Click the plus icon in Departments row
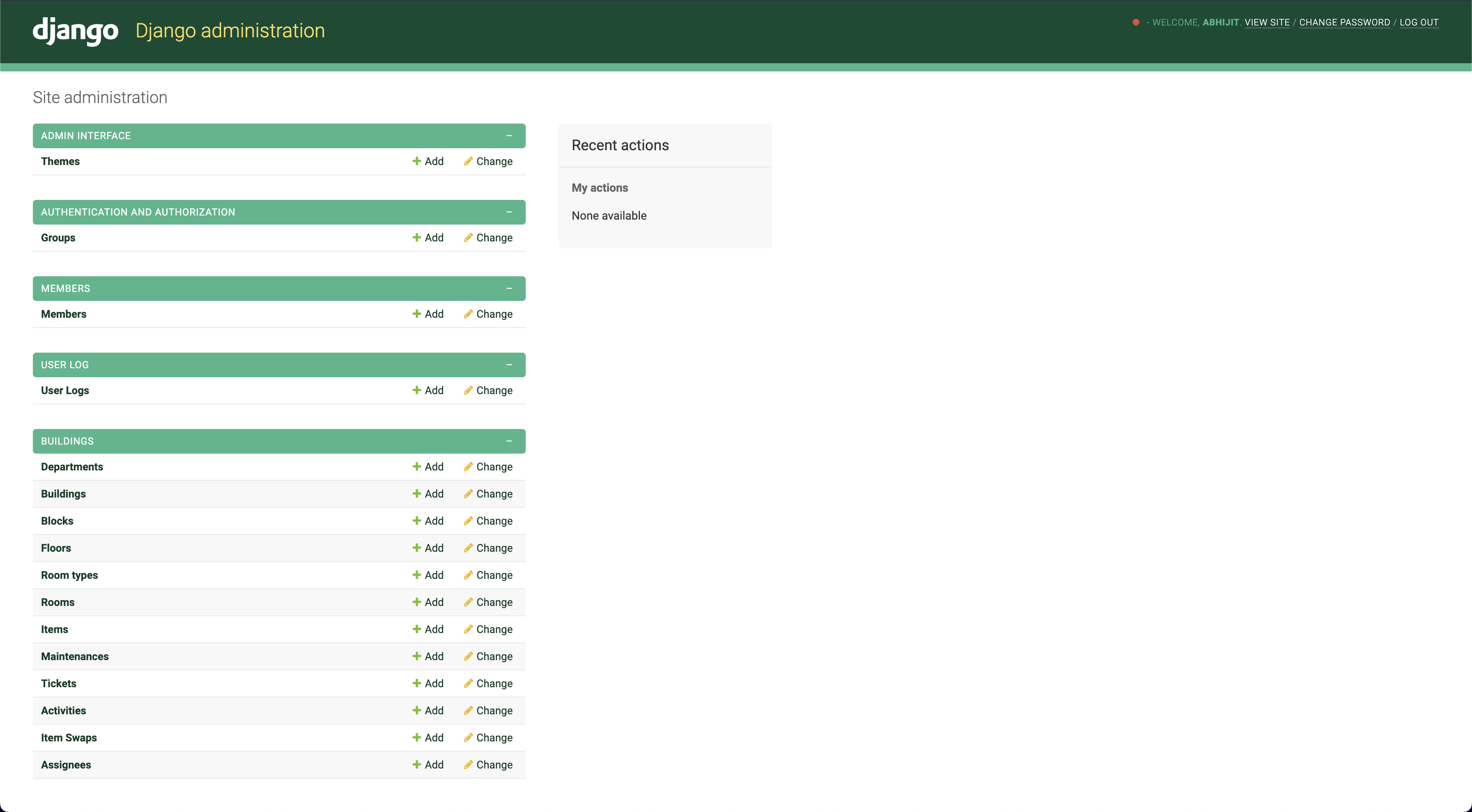The image size is (1472, 812). point(416,466)
